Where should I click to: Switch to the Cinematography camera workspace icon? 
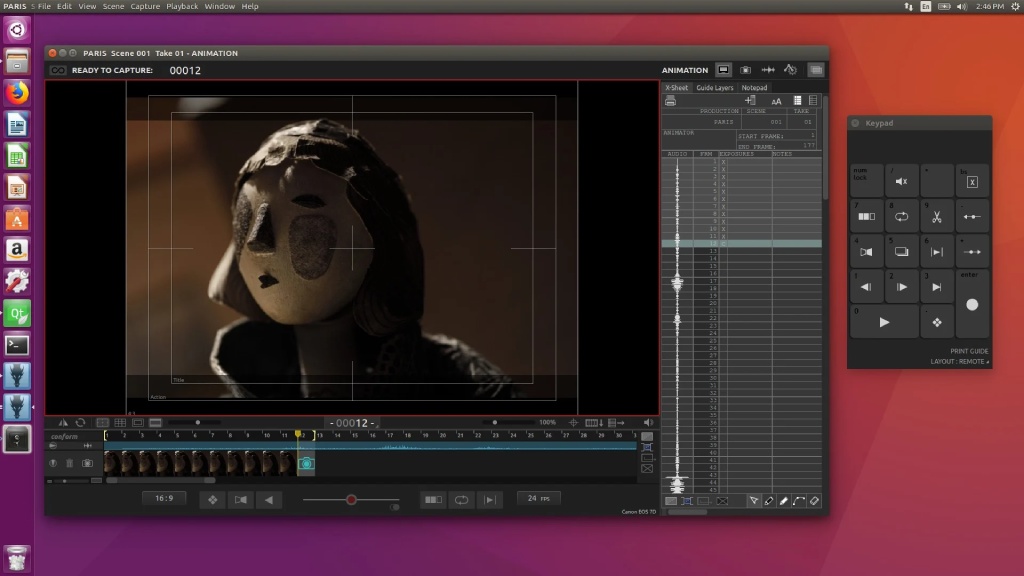(x=745, y=70)
